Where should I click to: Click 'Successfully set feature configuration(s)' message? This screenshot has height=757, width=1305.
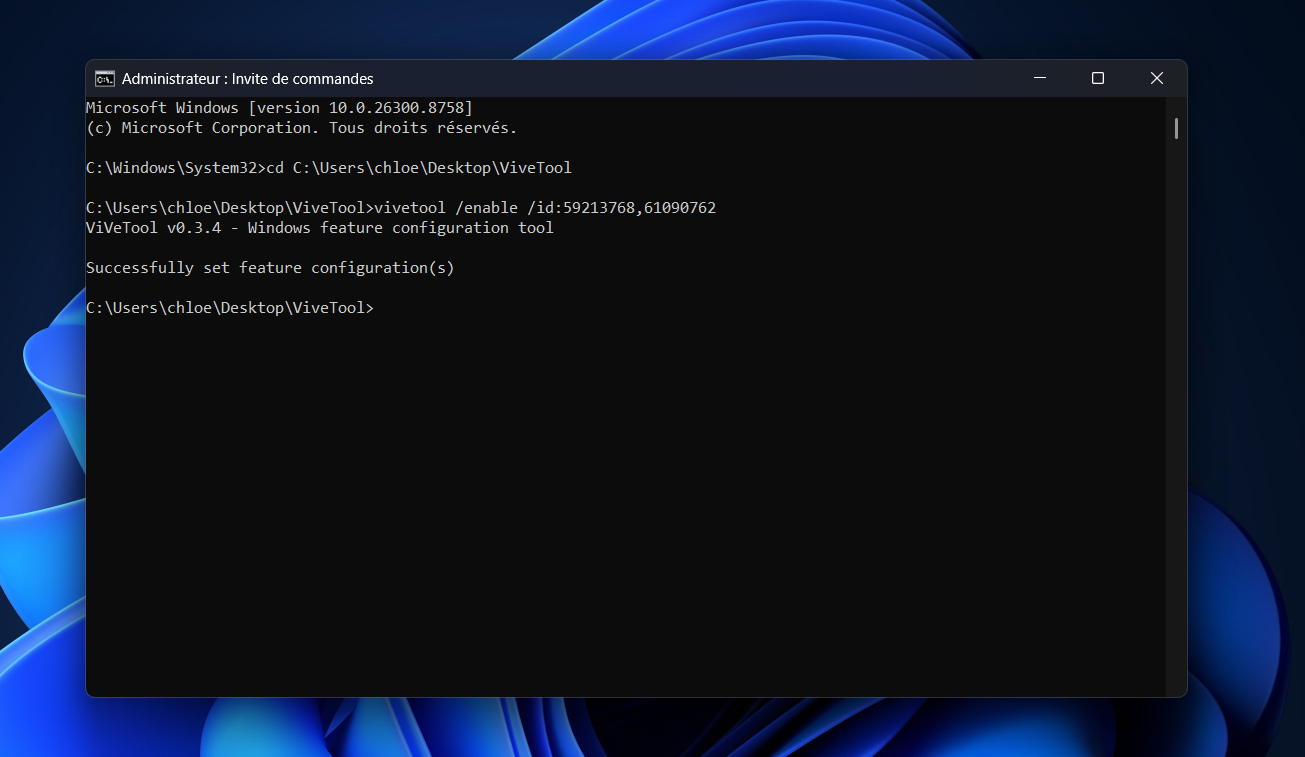point(270,268)
